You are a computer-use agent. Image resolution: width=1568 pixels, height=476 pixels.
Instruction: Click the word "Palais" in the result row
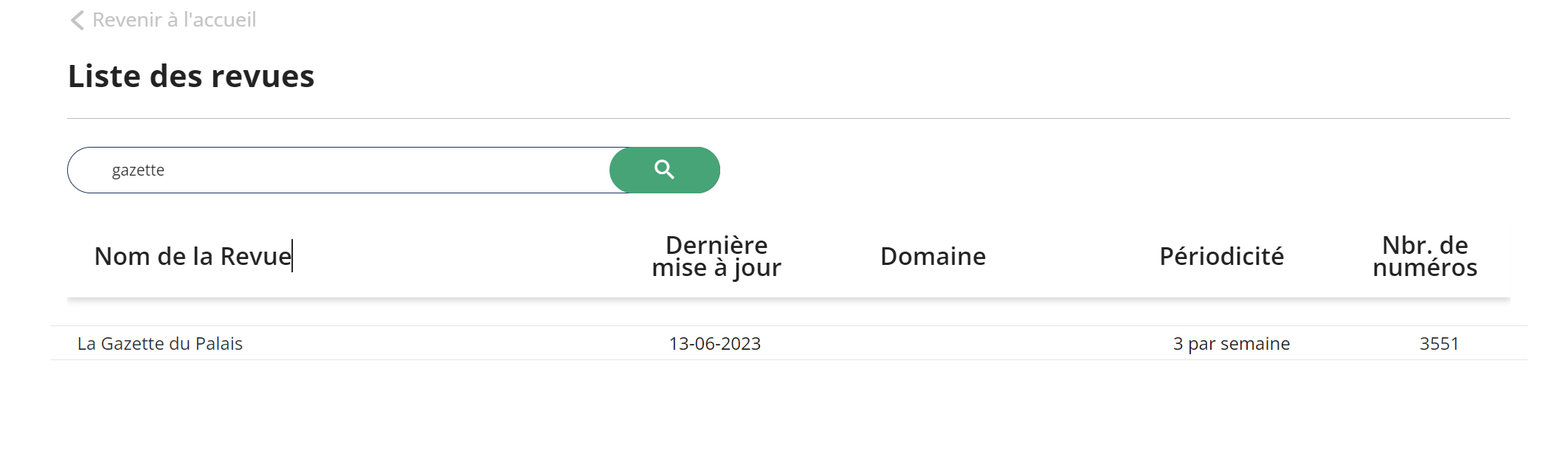pyautogui.click(x=218, y=343)
